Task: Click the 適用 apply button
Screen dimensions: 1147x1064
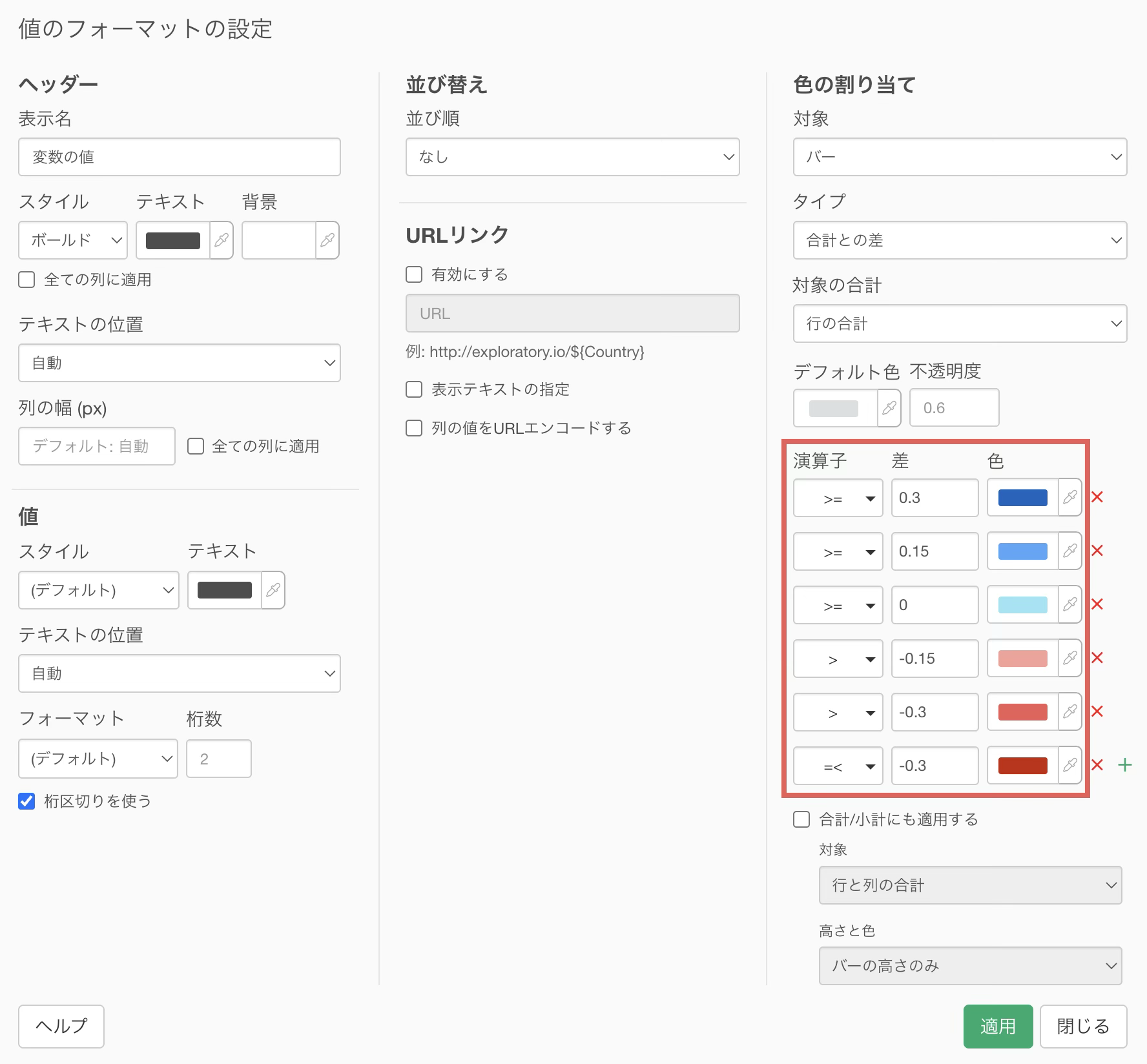Action: (998, 1027)
